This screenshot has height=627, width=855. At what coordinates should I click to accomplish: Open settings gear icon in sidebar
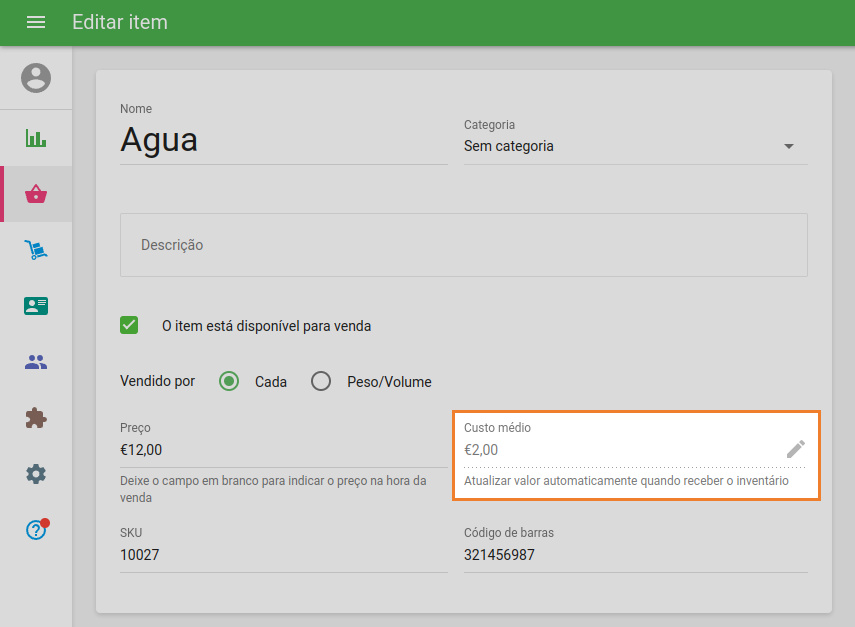coord(36,474)
